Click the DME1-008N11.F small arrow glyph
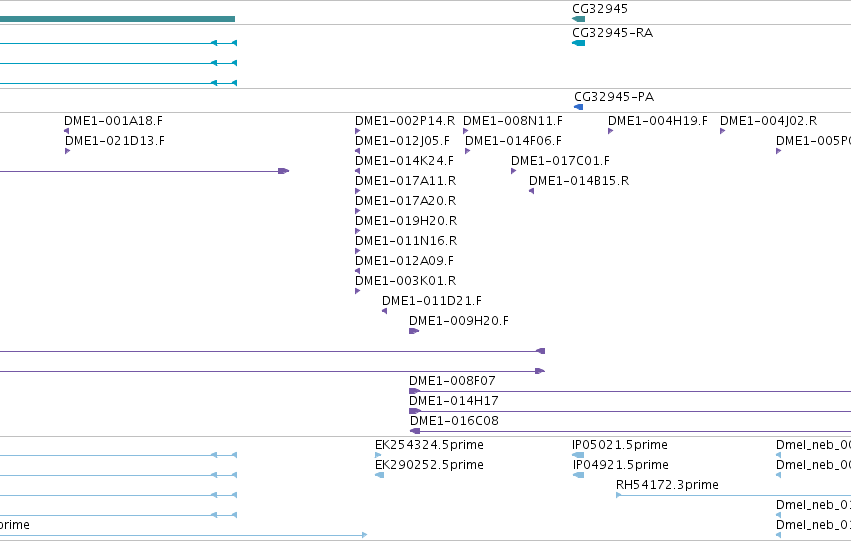The width and height of the screenshot is (851, 541). pyautogui.click(x=466, y=131)
